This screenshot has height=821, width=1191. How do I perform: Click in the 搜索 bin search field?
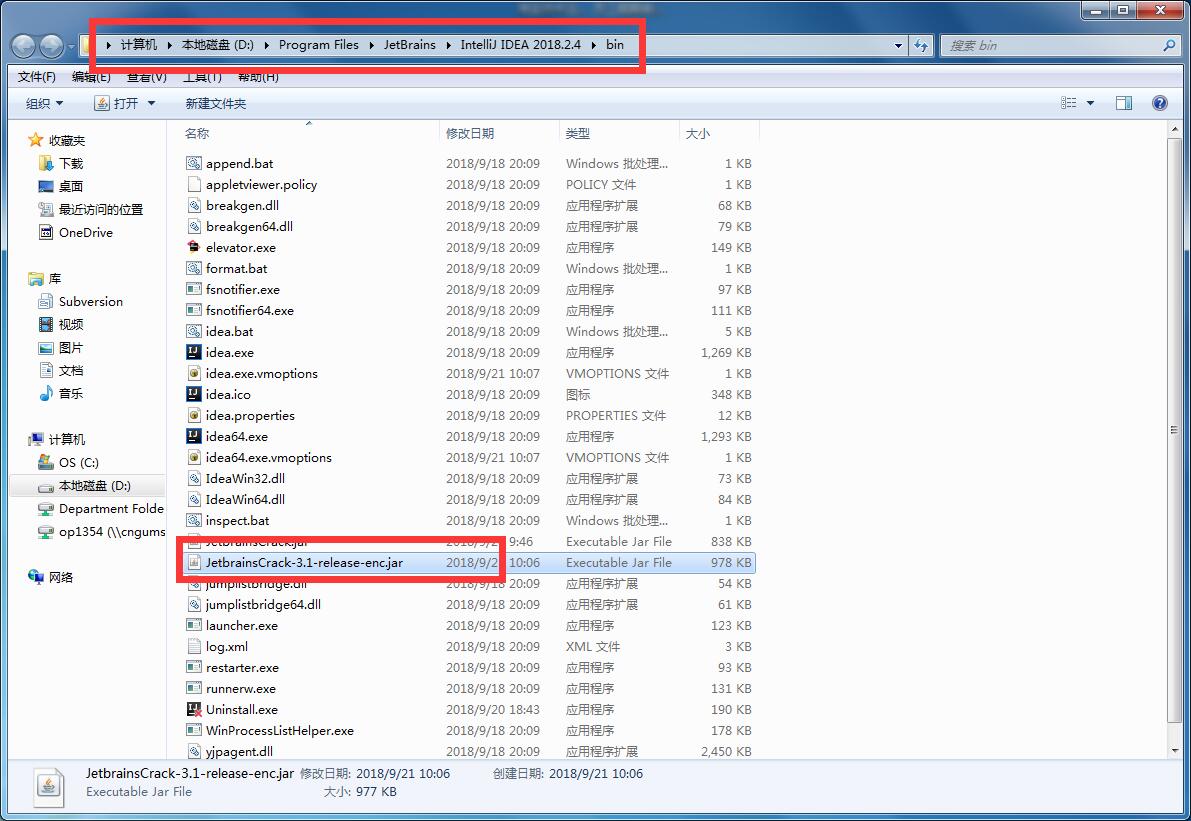1052,46
